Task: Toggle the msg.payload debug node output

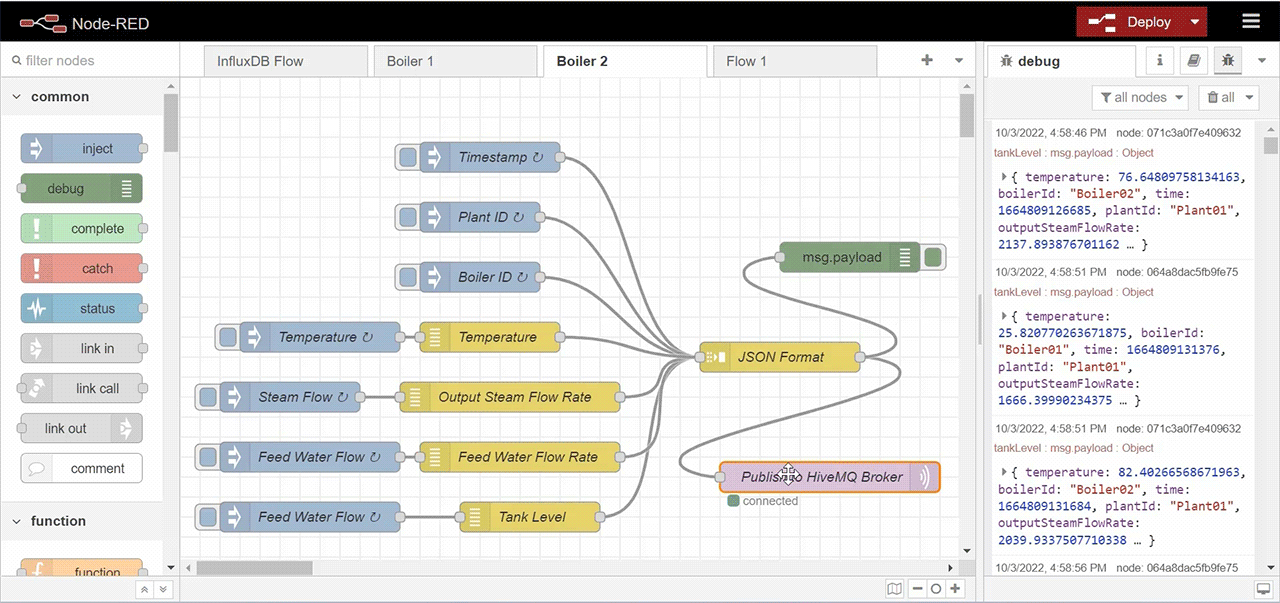Action: 933,257
